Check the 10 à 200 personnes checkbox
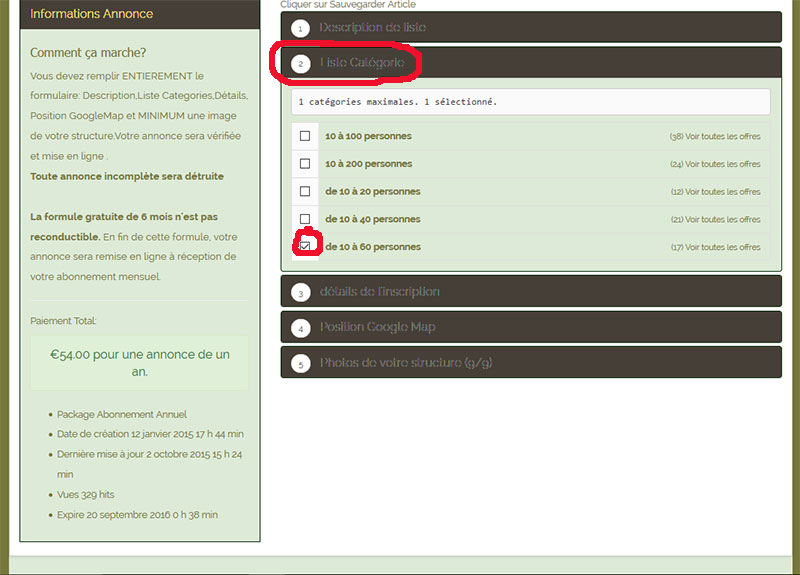The image size is (800, 575). tap(305, 164)
